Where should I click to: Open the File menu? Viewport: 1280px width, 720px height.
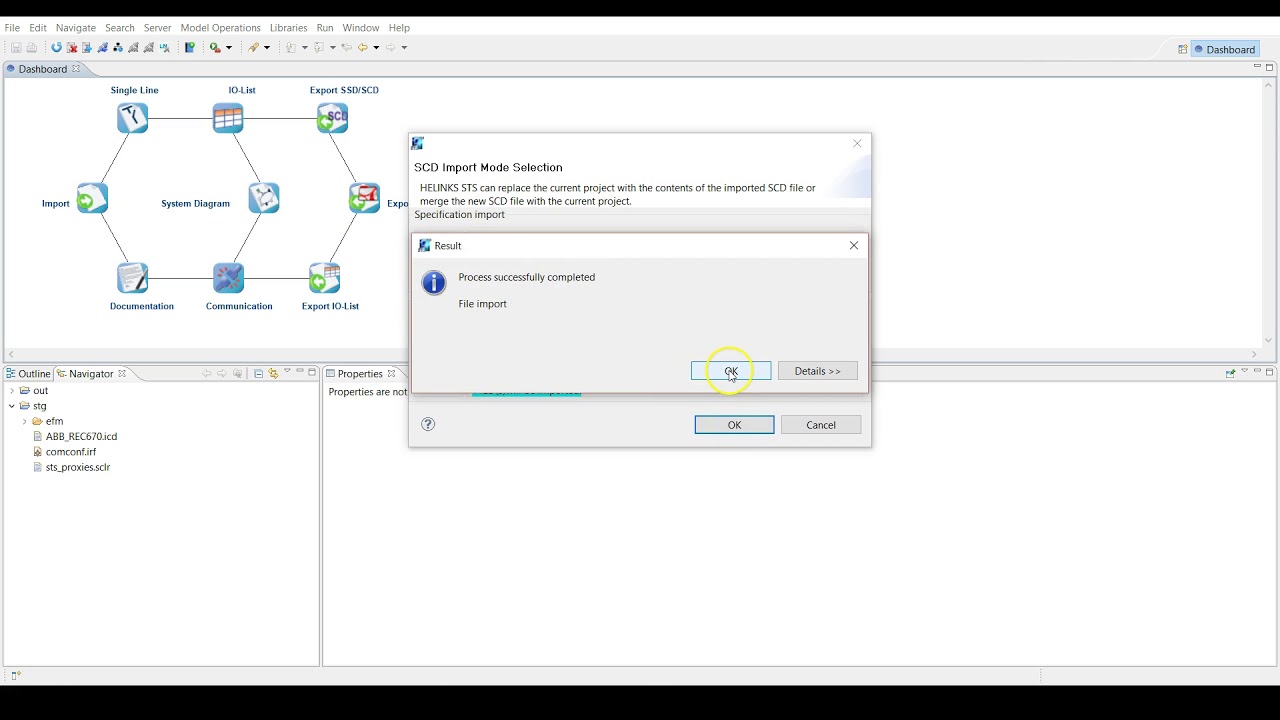click(x=12, y=27)
